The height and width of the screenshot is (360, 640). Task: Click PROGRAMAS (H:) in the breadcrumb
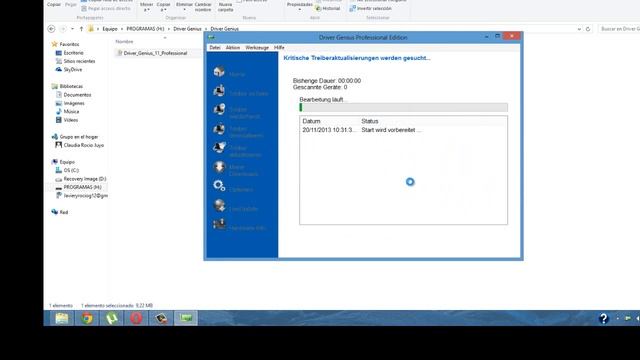point(145,29)
